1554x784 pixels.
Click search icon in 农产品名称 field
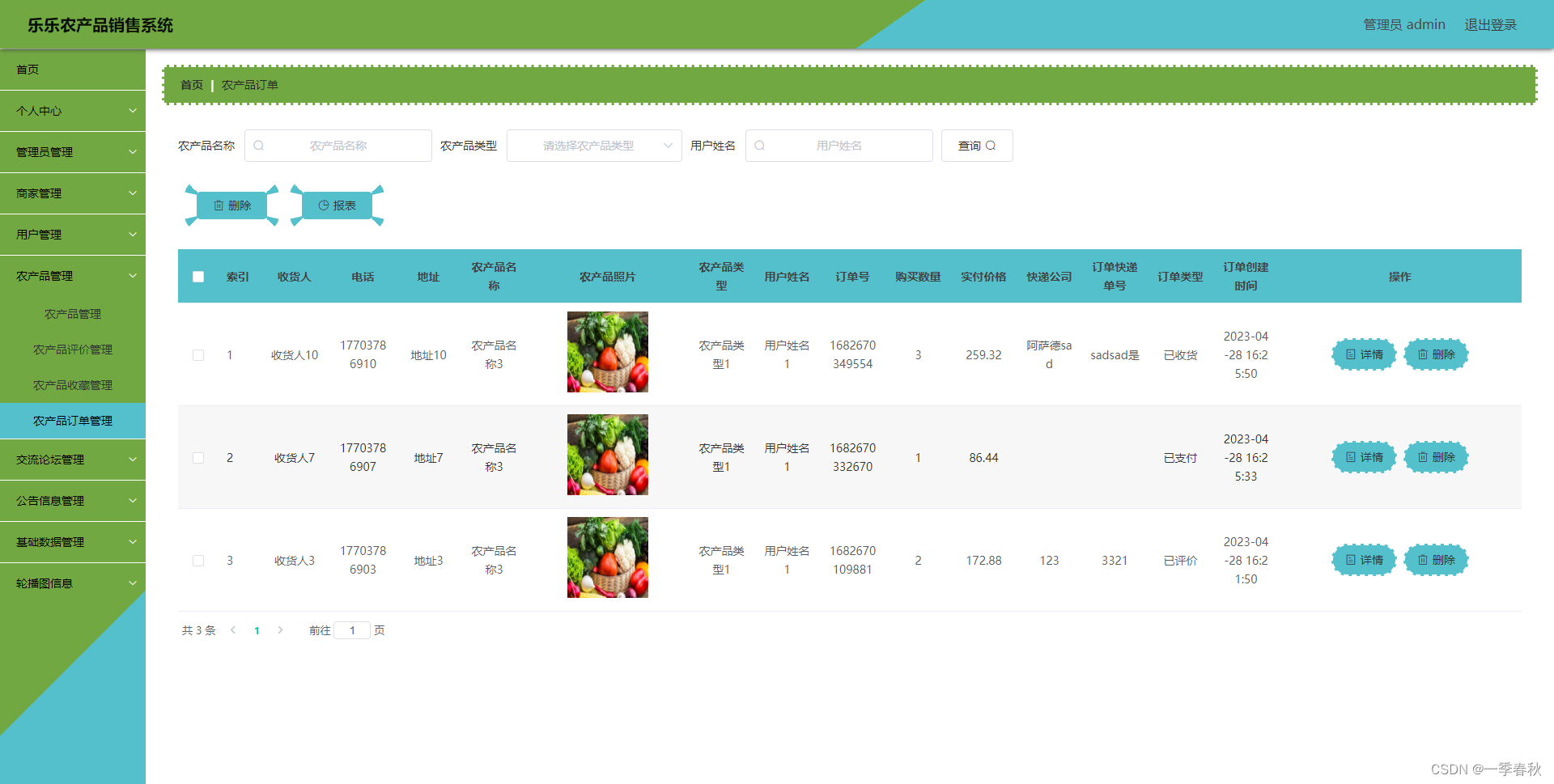tap(259, 146)
